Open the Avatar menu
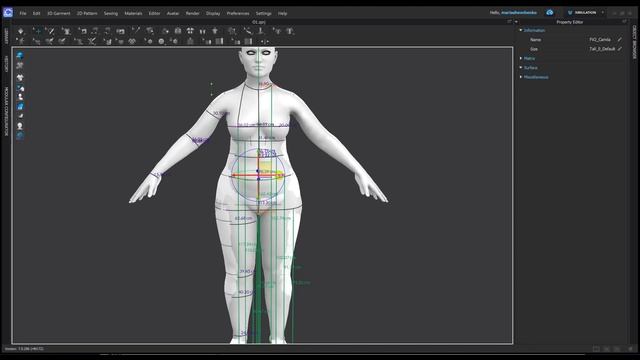This screenshot has width=640, height=360. (173, 13)
